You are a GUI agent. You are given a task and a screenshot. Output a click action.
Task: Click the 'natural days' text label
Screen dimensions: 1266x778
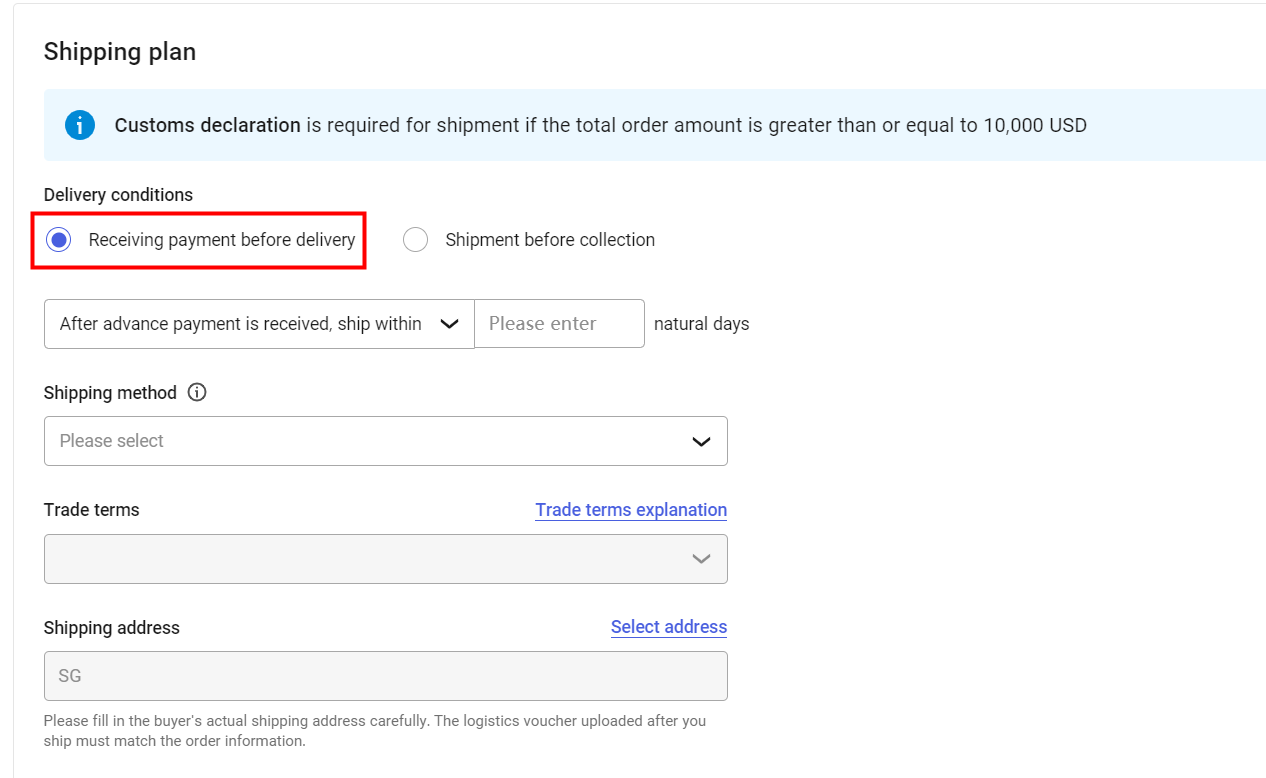[x=701, y=324]
